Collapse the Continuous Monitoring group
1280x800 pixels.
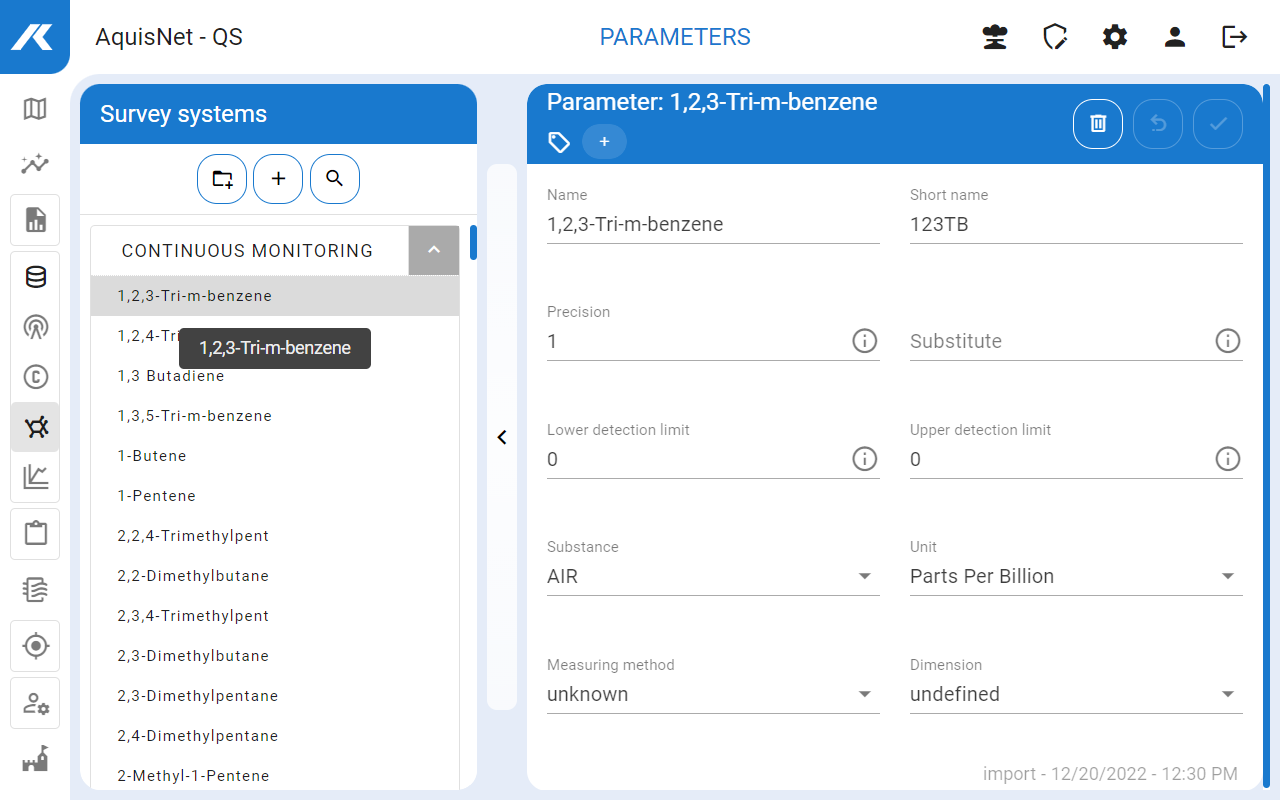click(434, 250)
